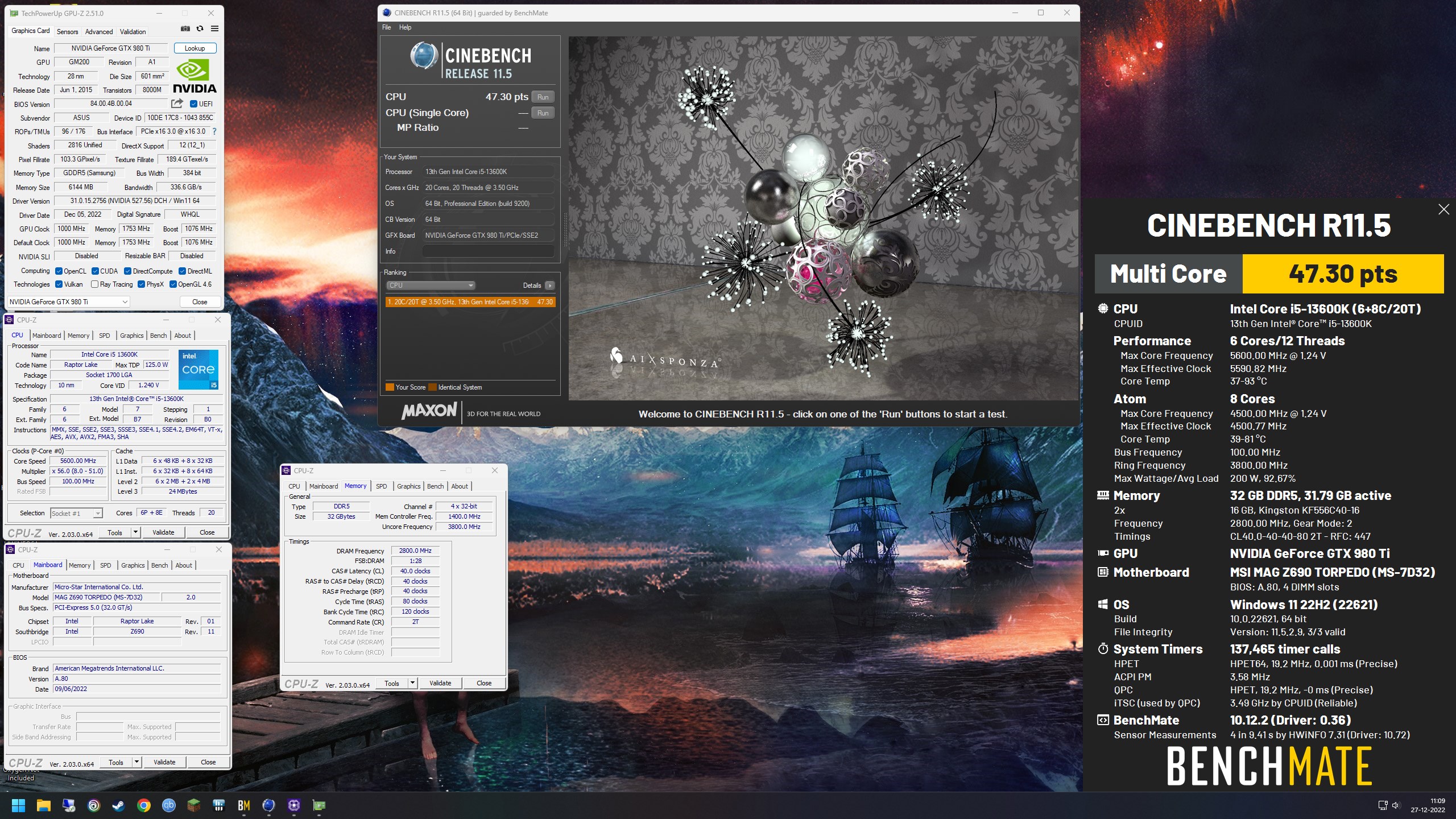Toggle the OpenCL checkbox
Viewport: 1456px width, 819px height.
click(59, 271)
